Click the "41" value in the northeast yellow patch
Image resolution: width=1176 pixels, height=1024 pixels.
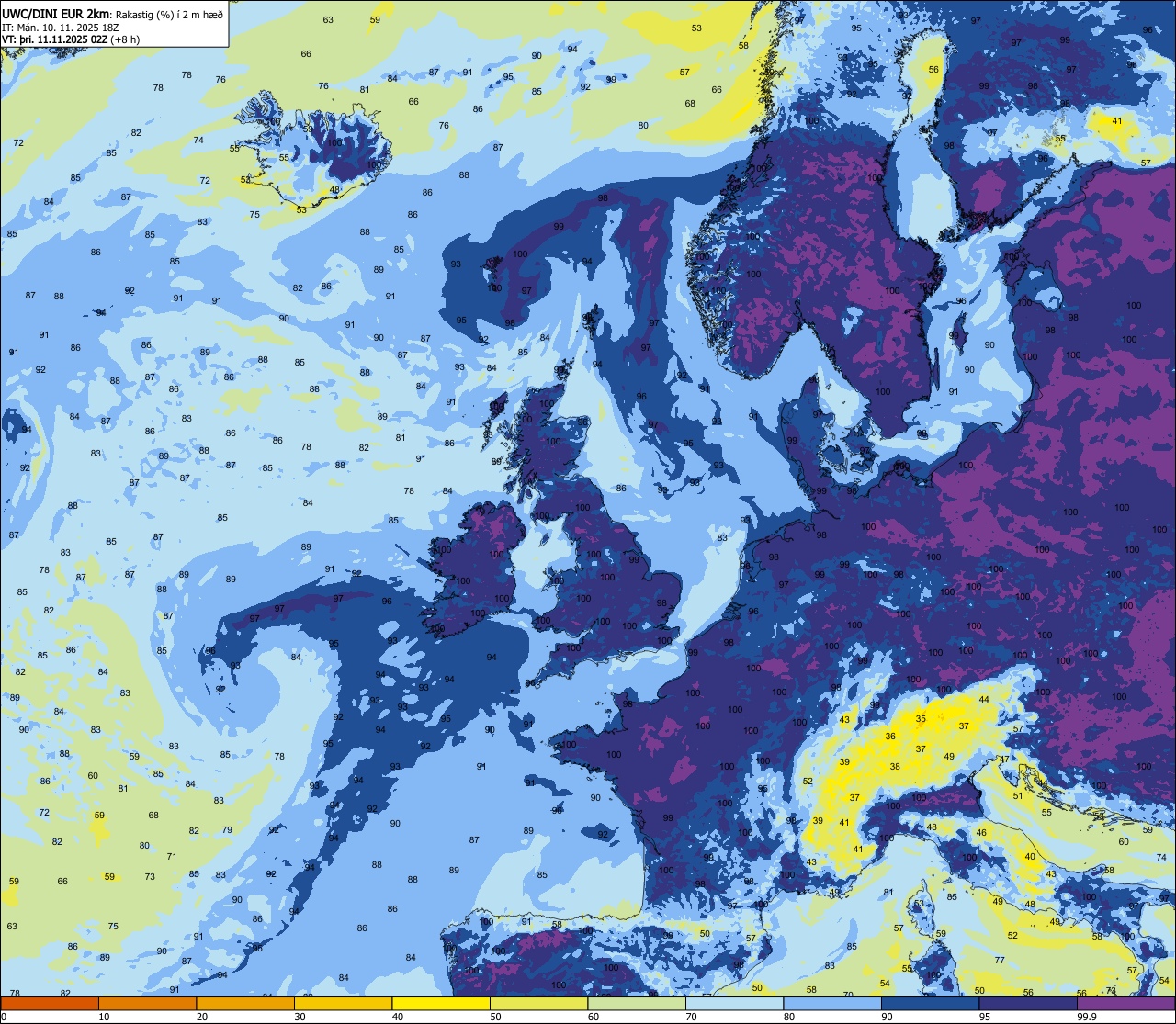[1117, 121]
